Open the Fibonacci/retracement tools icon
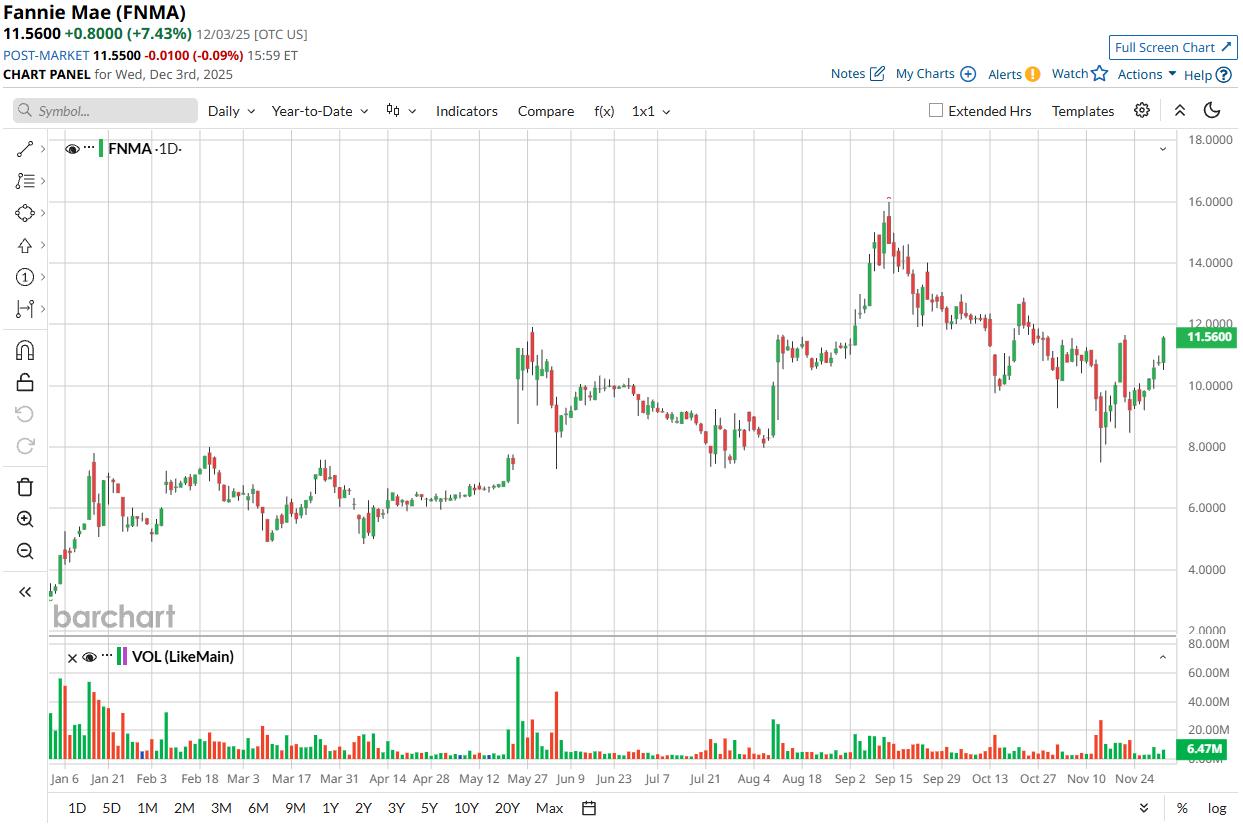 pos(25,181)
